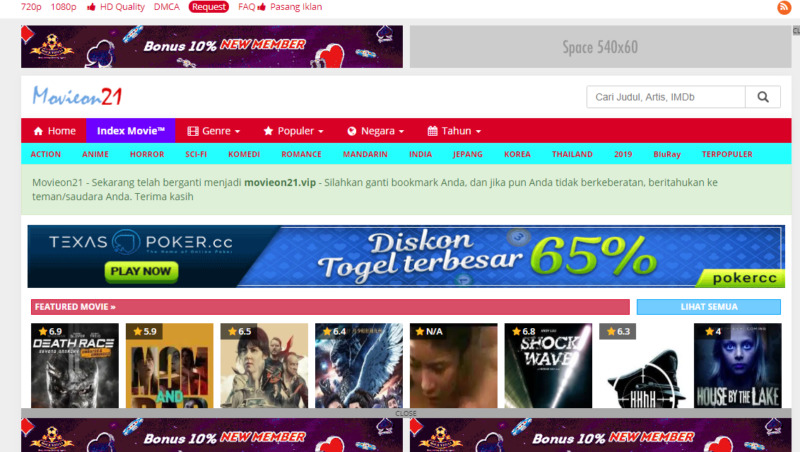Select the KOREA category

[x=517, y=154]
